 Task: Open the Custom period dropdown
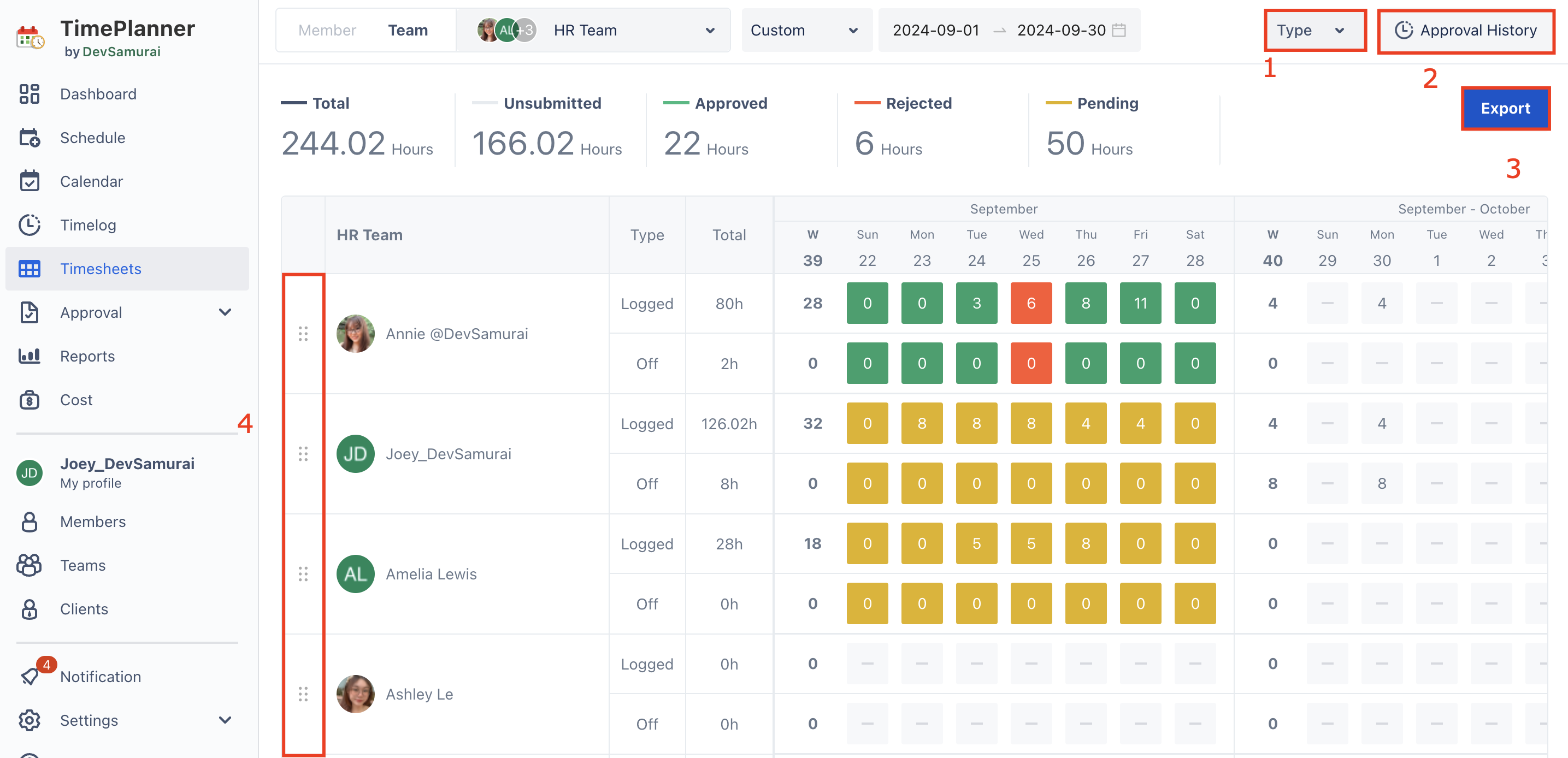tap(804, 31)
